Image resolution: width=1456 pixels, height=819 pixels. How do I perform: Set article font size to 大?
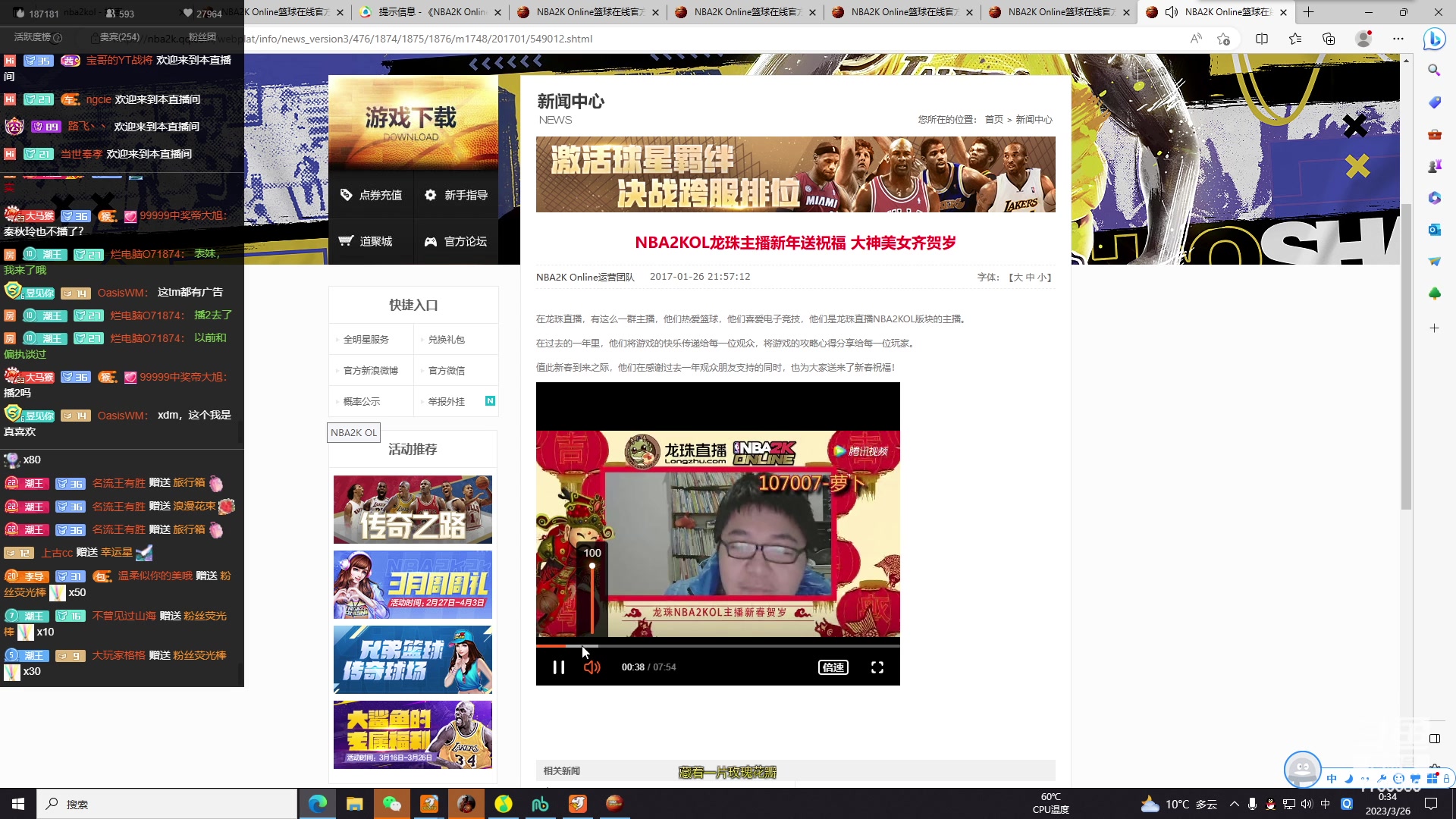(x=1018, y=278)
